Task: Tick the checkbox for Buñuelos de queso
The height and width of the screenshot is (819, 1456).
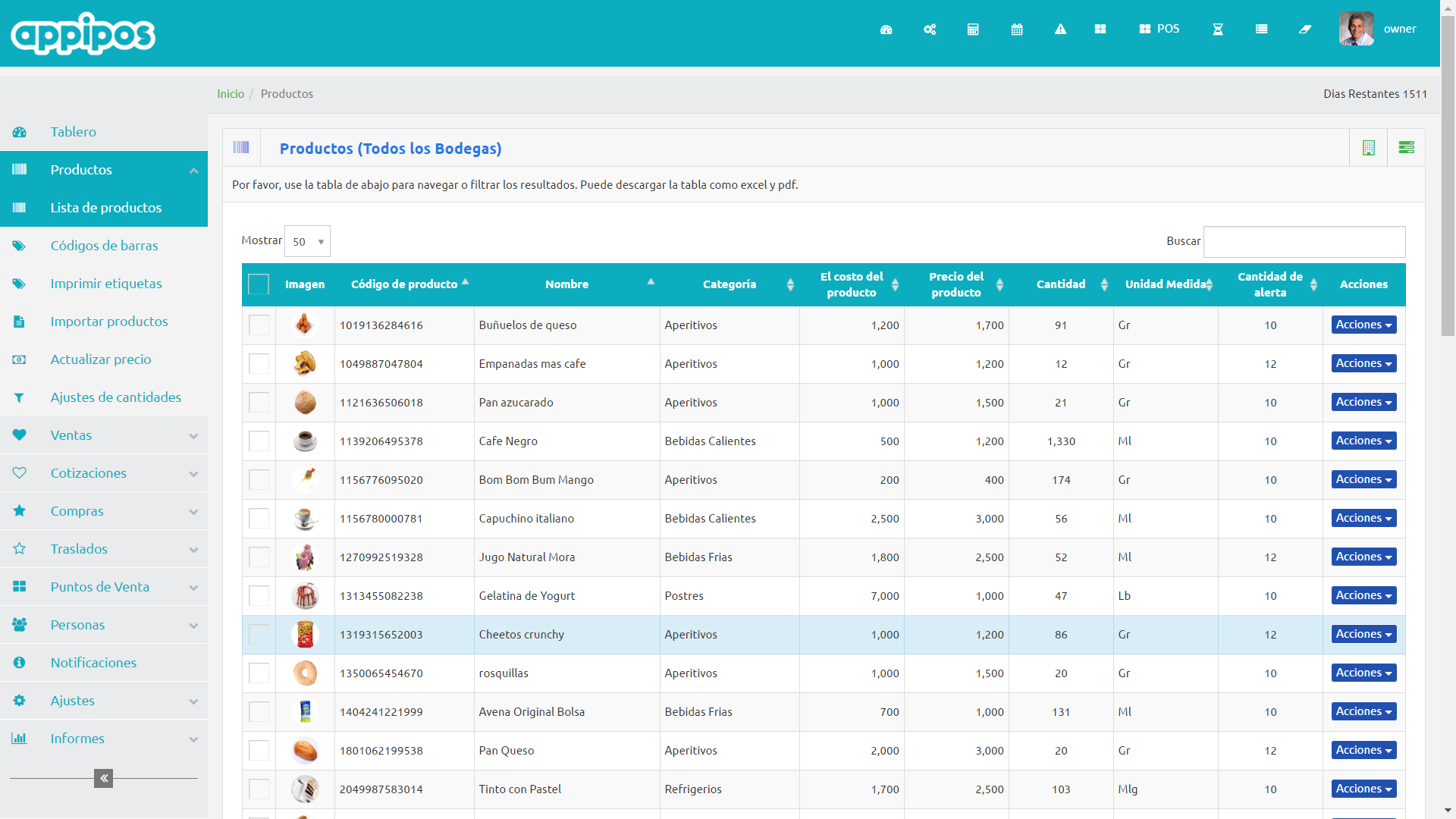Action: (x=259, y=325)
